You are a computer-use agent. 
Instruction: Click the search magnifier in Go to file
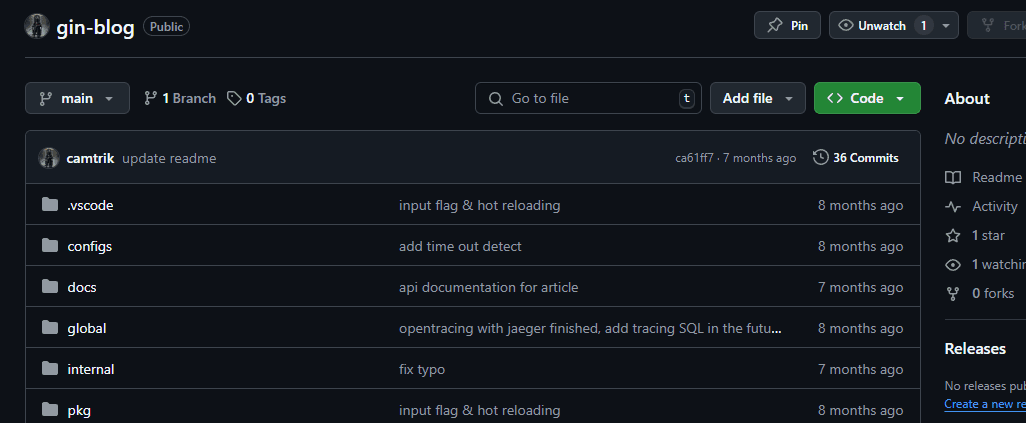(497, 98)
